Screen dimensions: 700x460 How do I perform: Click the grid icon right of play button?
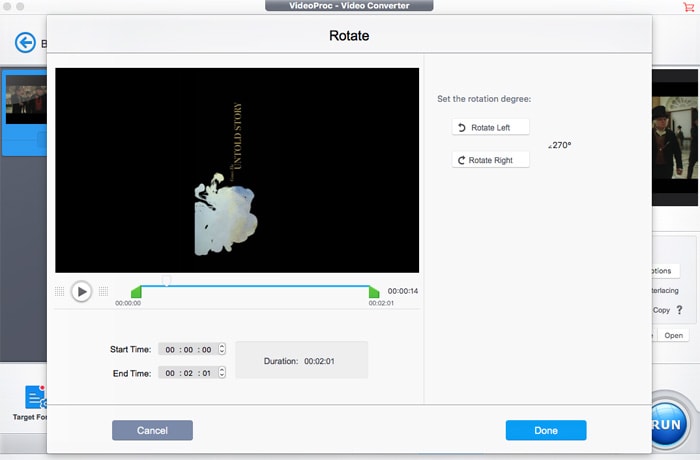[x=103, y=292]
